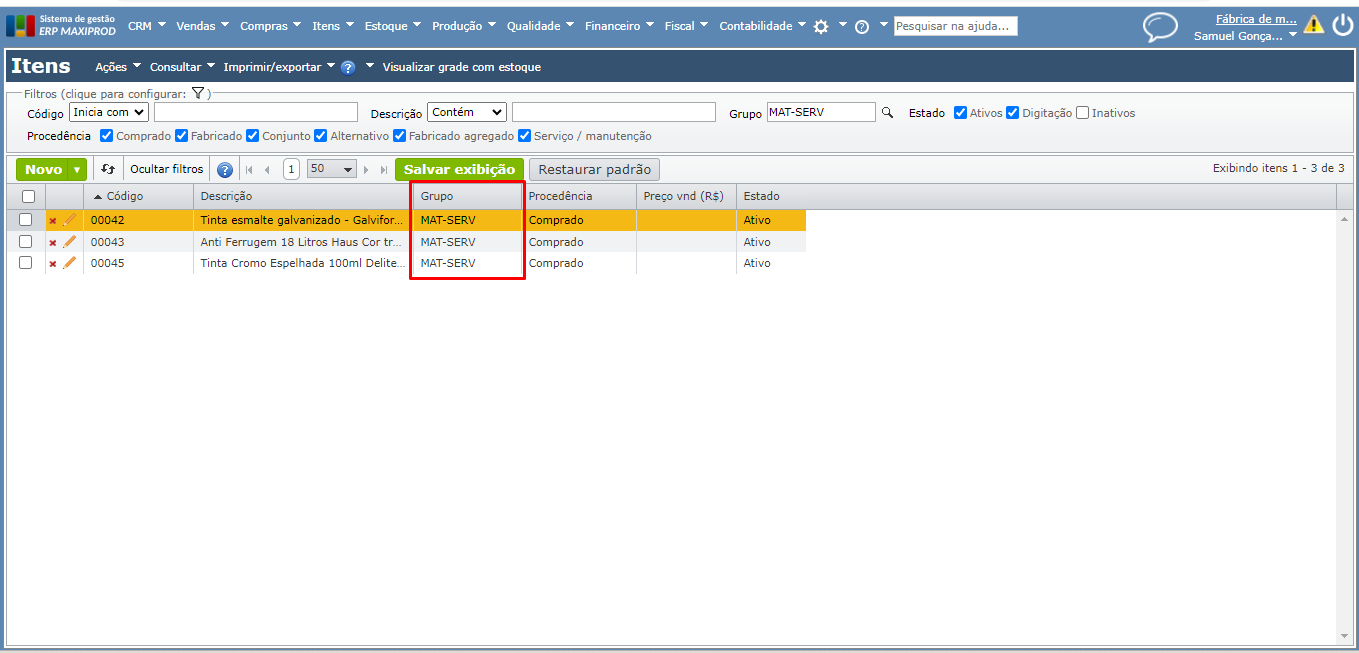Open the Imprimir/exportar dropdown menu
This screenshot has width=1359, height=653.
coord(279,67)
